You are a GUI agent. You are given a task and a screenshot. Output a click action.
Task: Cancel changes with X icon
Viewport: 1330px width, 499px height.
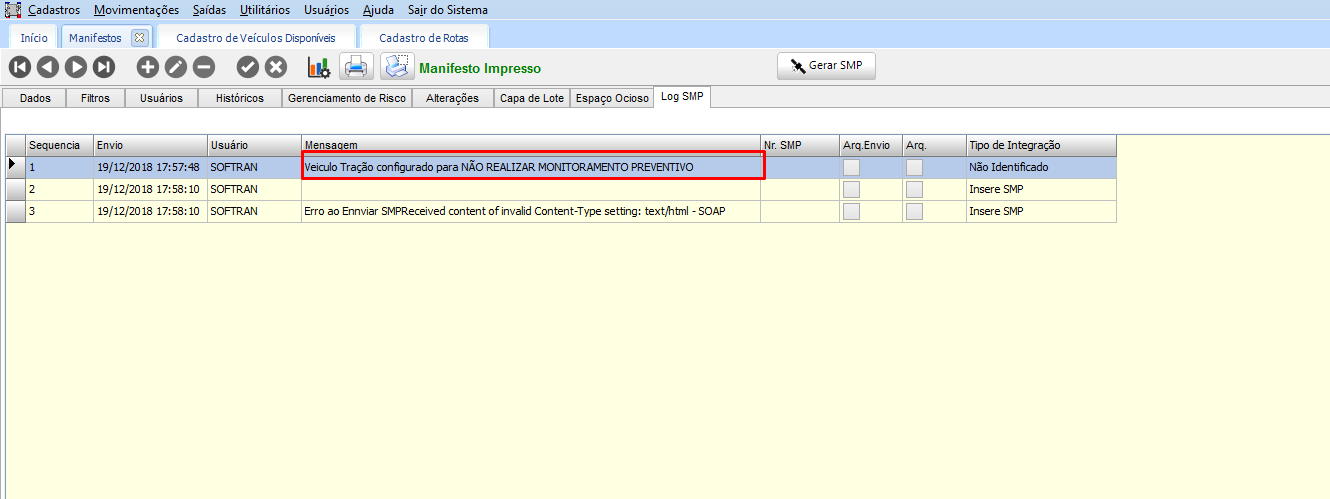coord(276,67)
